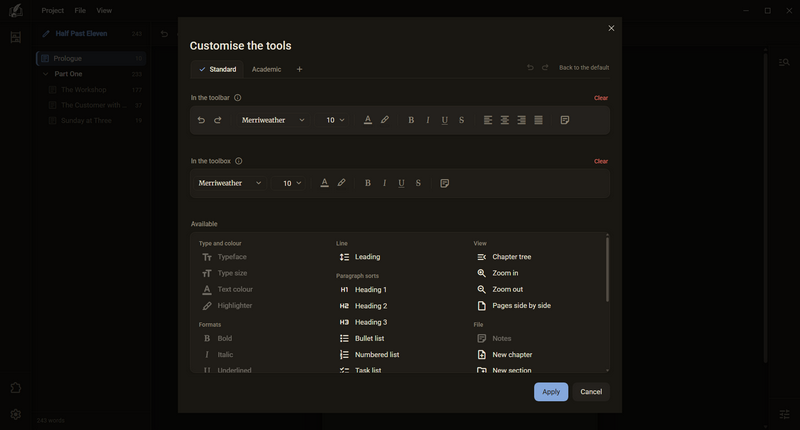Add Bullet list from Available list
The image size is (800, 430).
point(362,339)
